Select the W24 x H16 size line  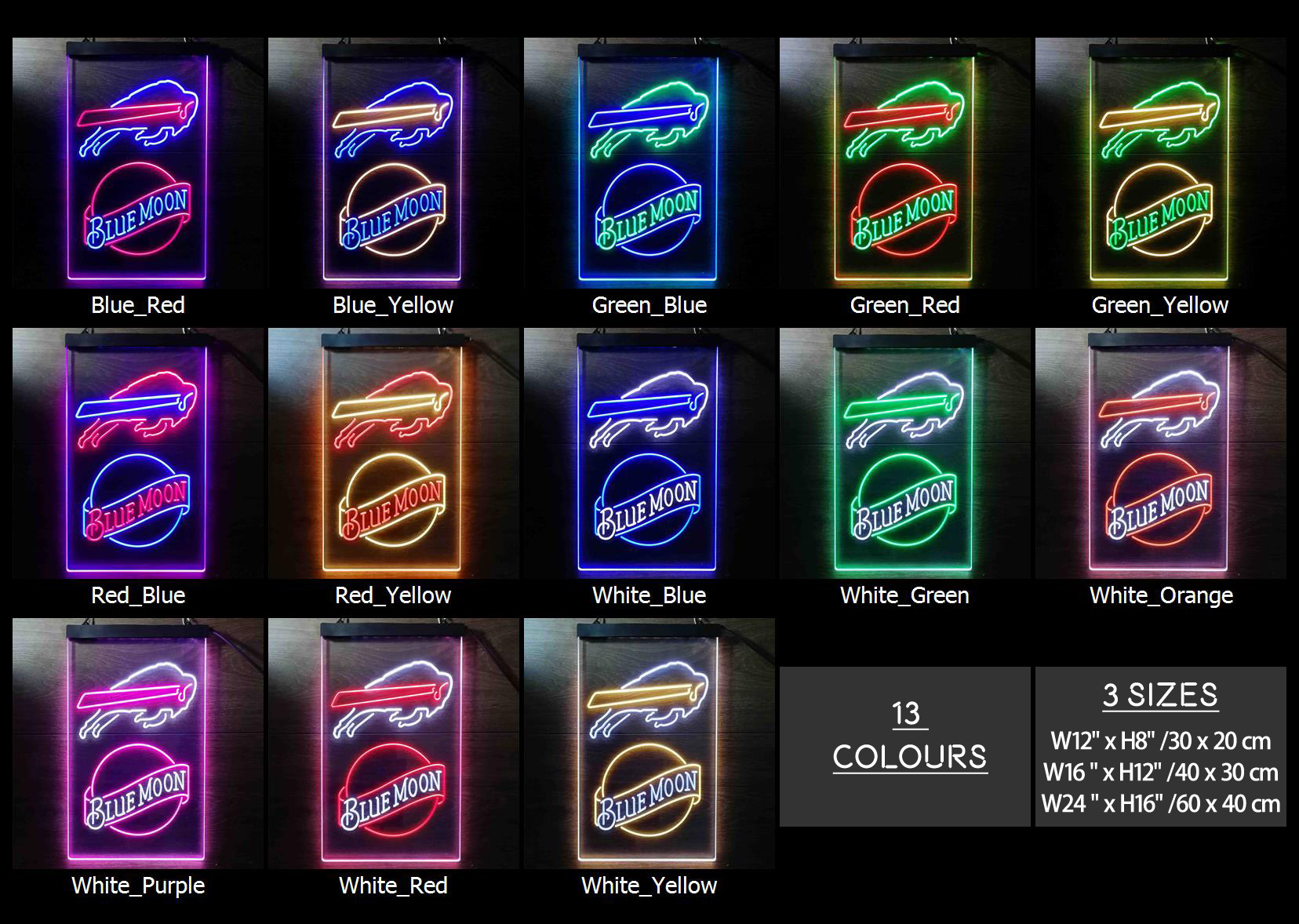point(1161,804)
